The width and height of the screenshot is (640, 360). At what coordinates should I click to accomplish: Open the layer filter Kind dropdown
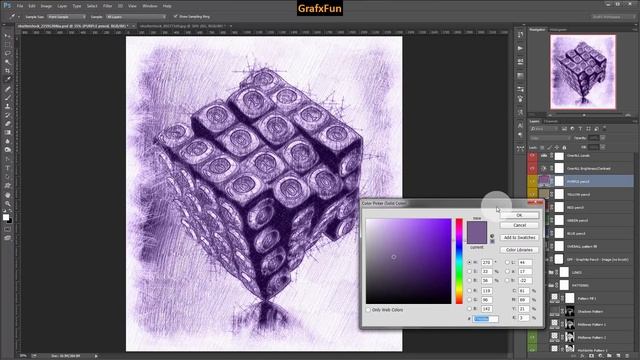[x=544, y=129]
